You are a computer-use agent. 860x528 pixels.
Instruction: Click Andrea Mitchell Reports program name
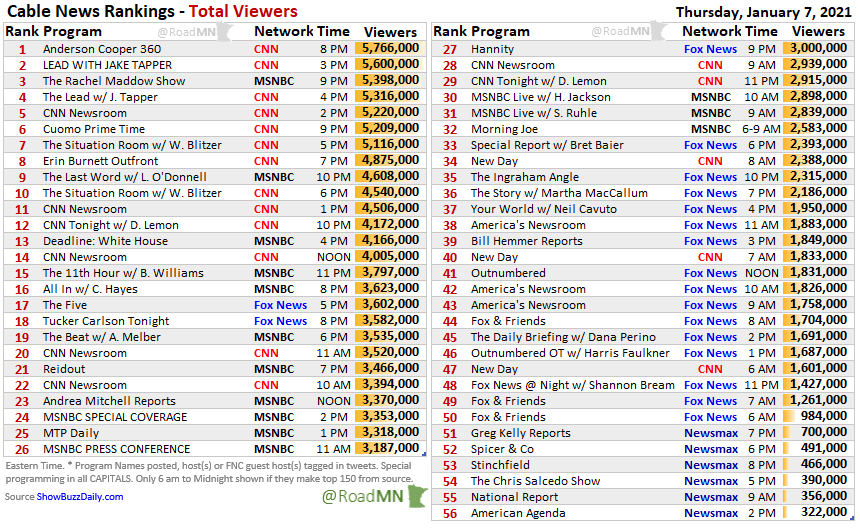[109, 401]
